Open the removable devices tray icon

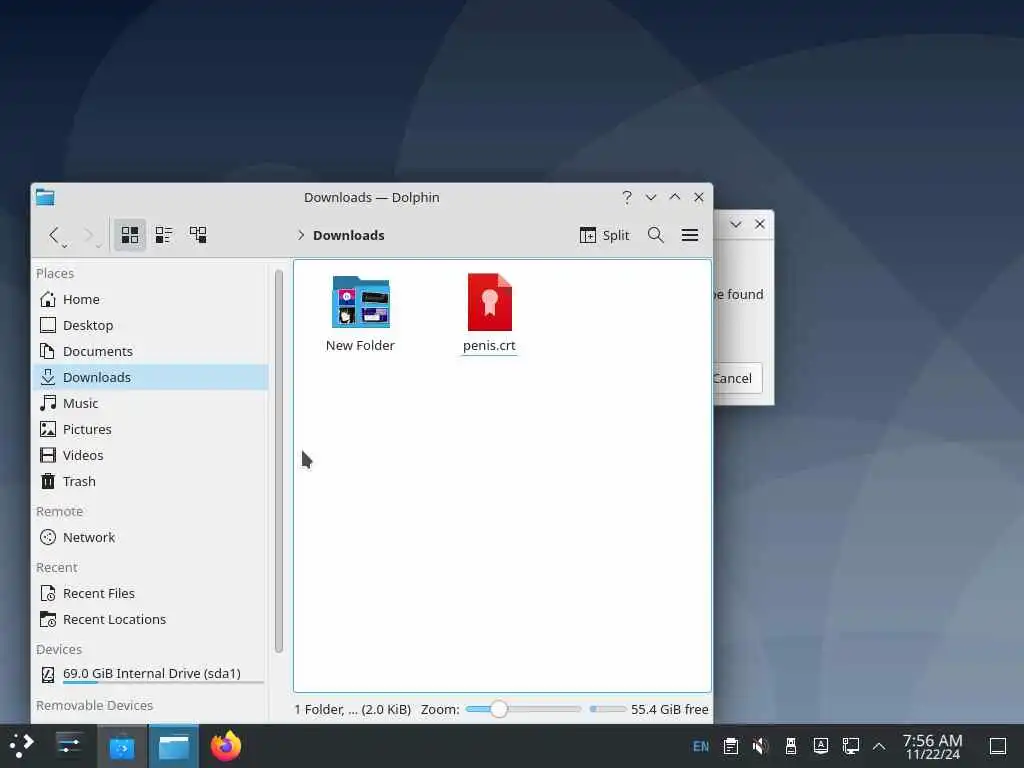coord(790,746)
